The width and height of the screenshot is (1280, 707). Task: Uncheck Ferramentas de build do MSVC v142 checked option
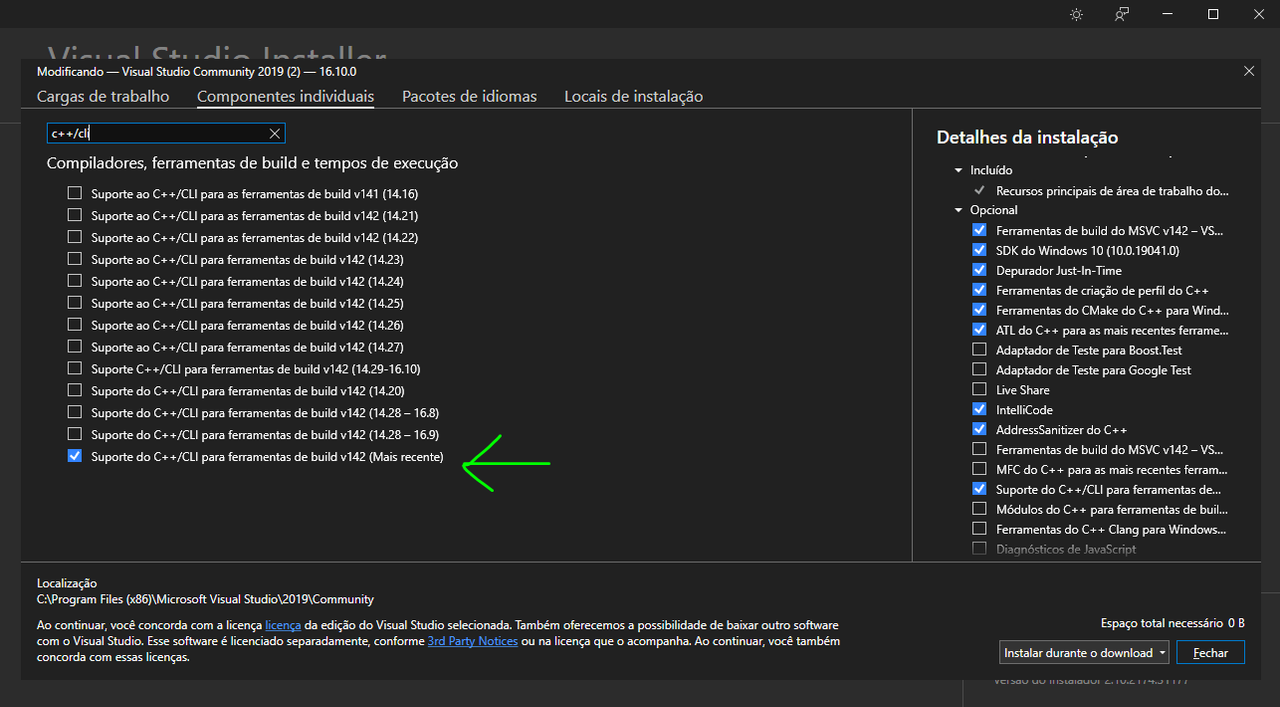(979, 230)
